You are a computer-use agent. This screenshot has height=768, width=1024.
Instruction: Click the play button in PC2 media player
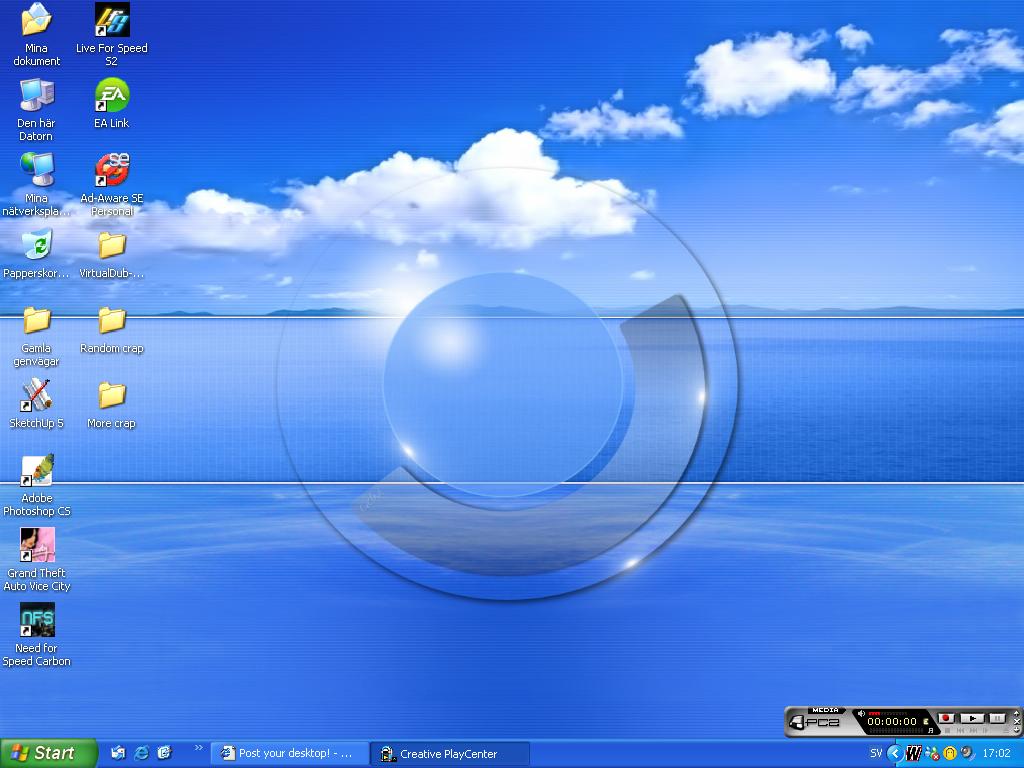972,718
